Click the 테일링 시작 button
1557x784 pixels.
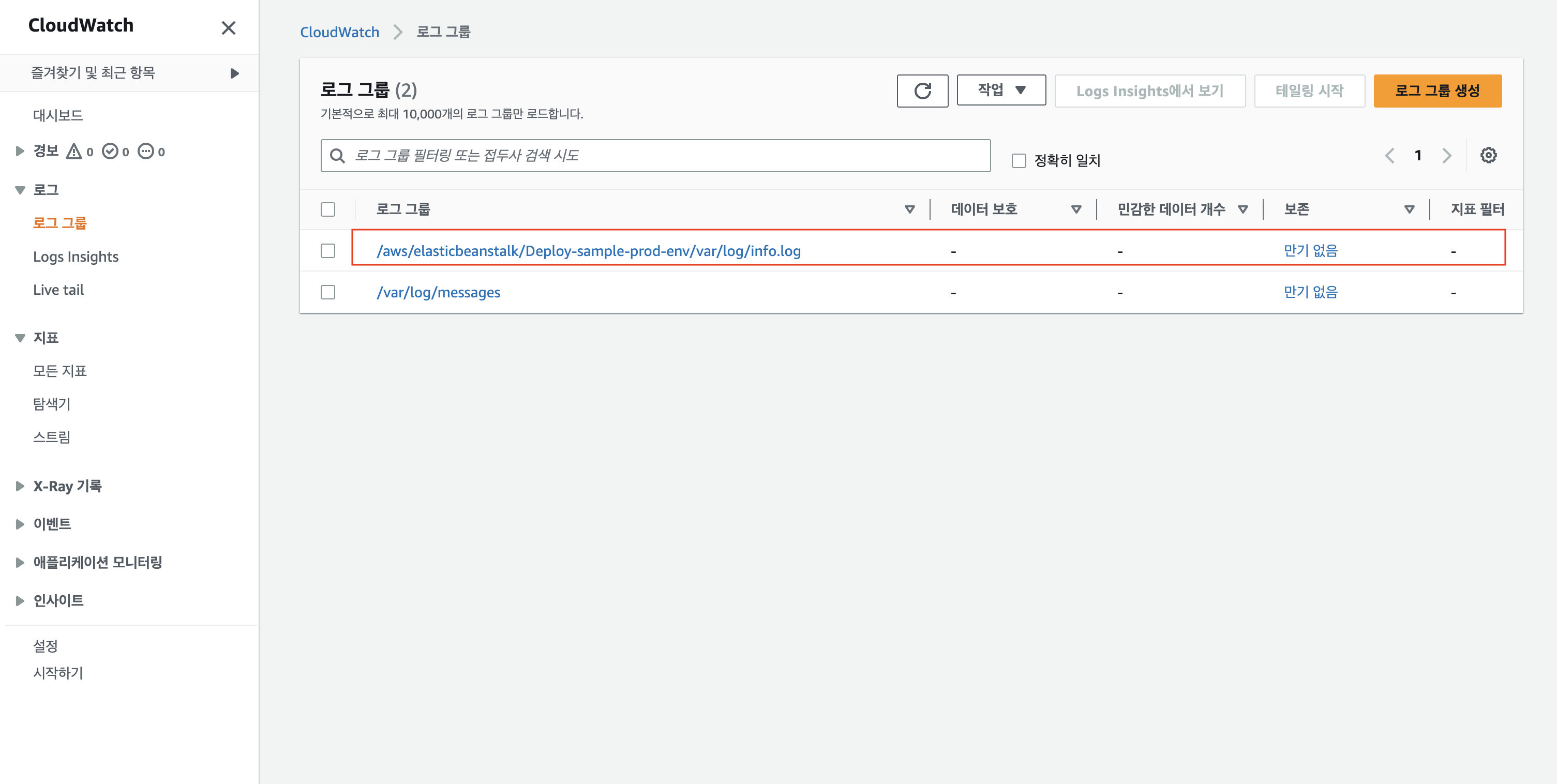[1309, 91]
